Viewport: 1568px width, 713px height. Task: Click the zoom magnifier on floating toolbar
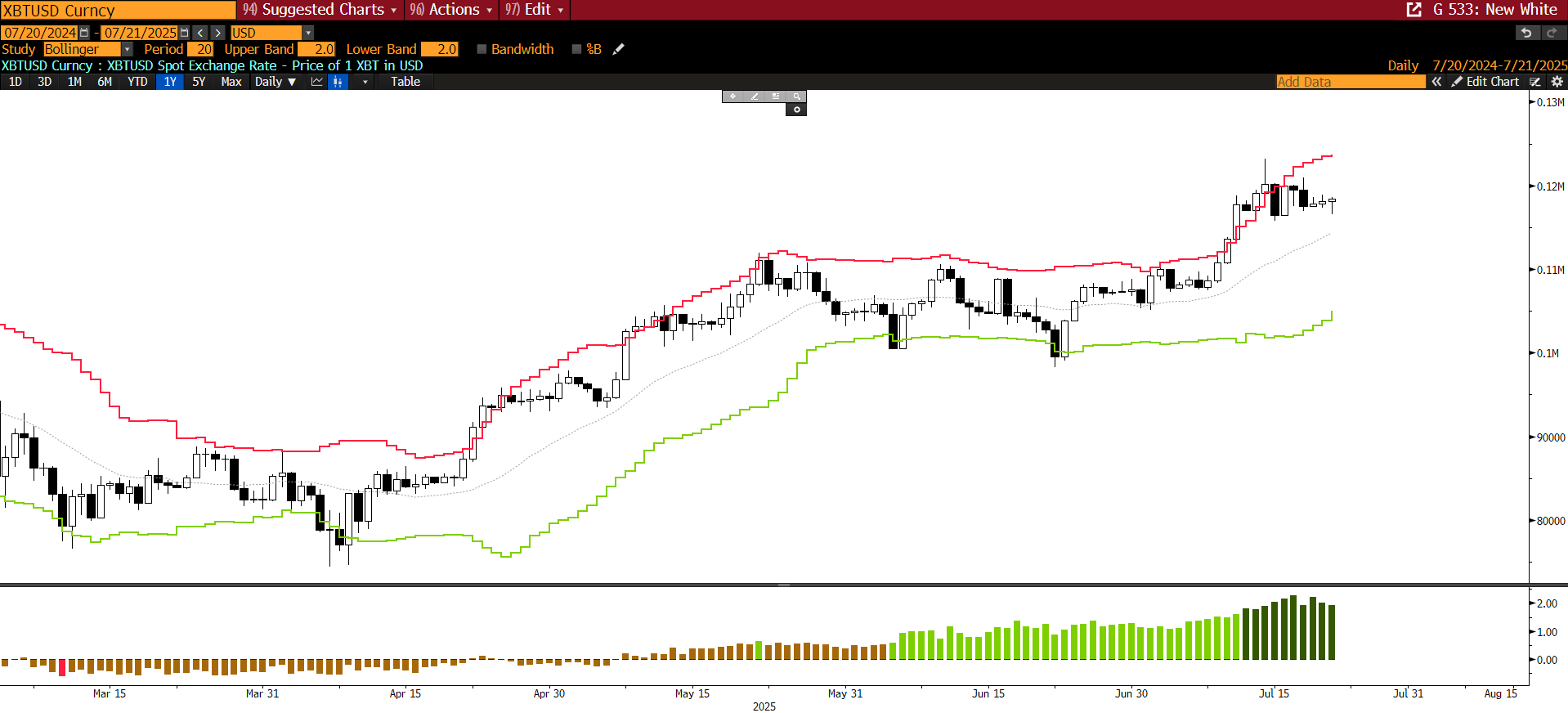click(796, 96)
